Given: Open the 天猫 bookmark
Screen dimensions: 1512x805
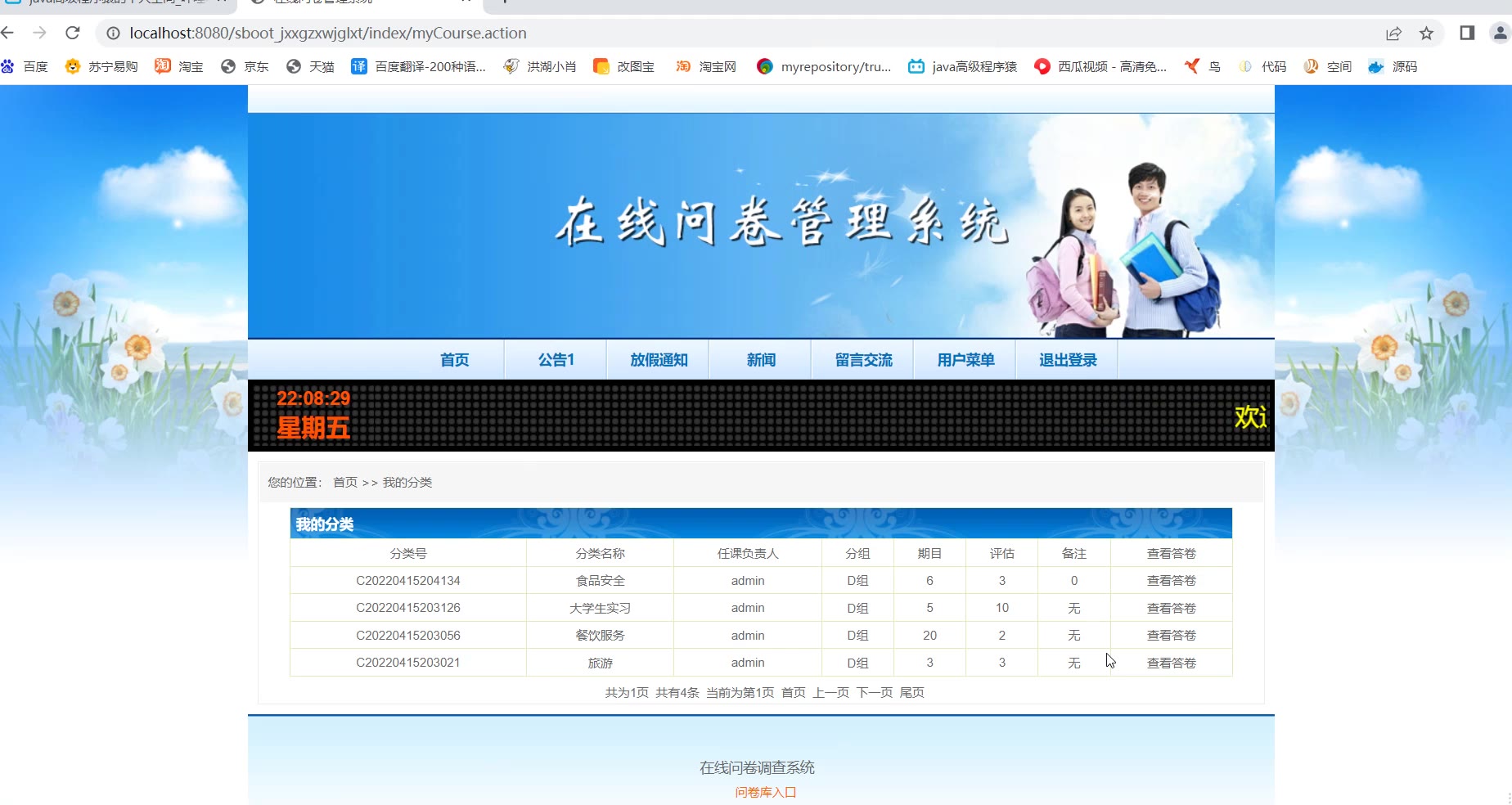Looking at the screenshot, I should [x=310, y=66].
